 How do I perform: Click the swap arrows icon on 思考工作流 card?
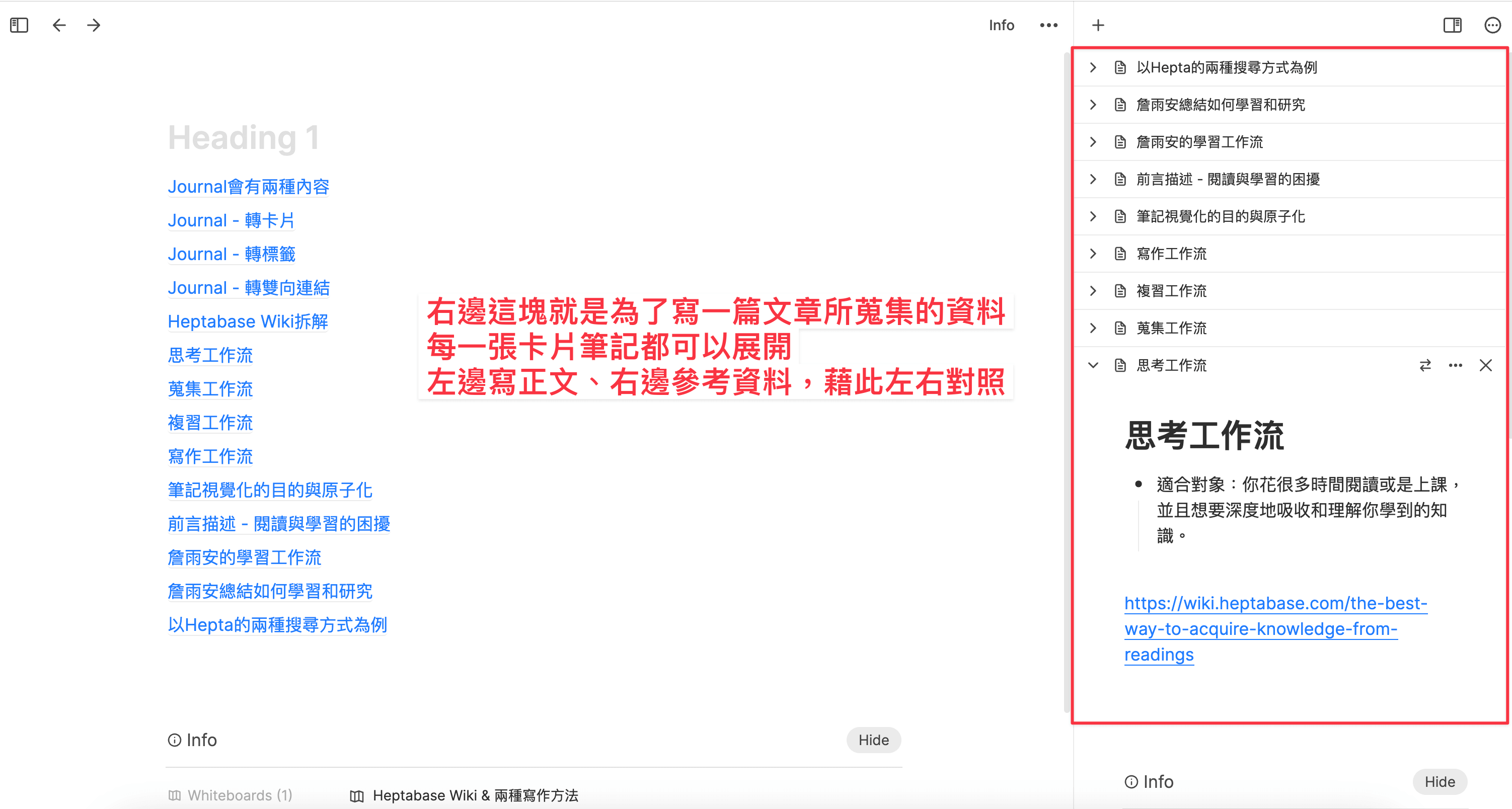click(x=1424, y=365)
